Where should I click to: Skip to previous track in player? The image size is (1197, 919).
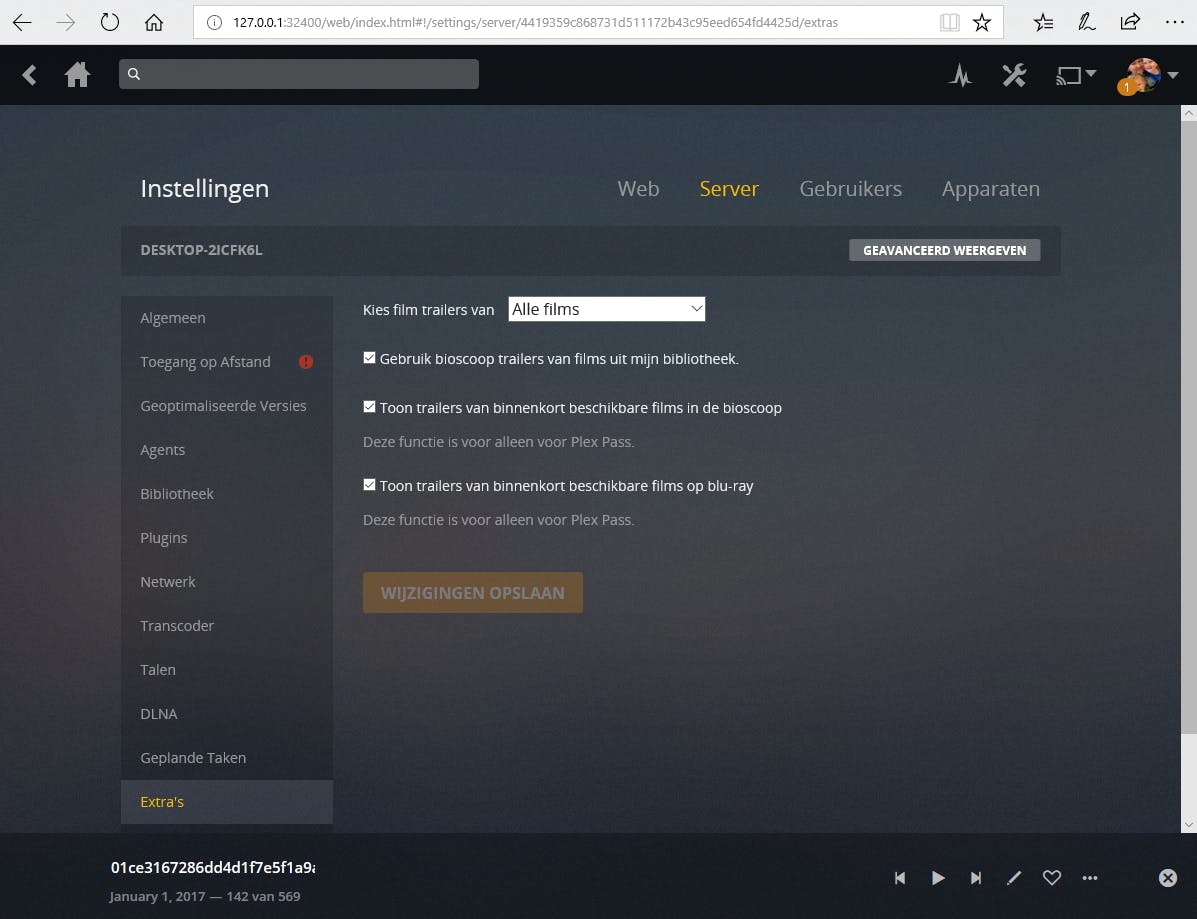coord(900,878)
